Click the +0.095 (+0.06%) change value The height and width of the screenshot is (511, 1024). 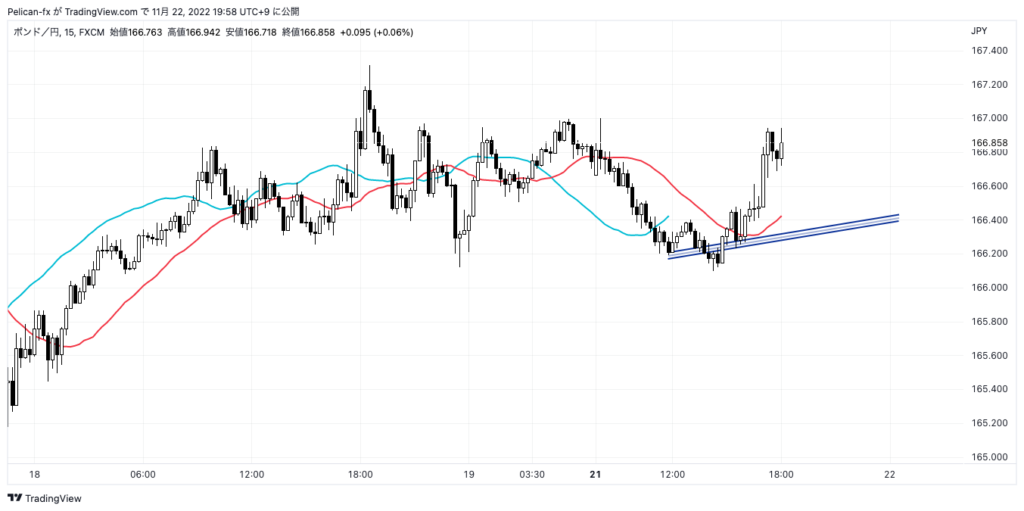(377, 32)
